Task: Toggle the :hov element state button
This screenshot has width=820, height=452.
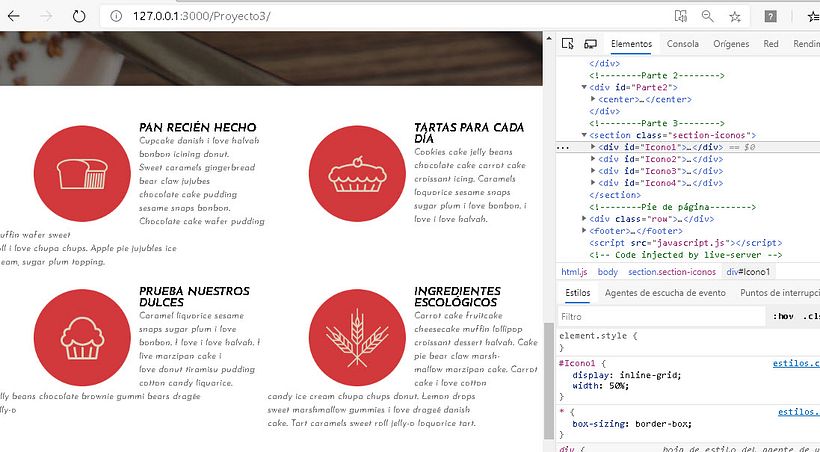Action: [x=783, y=317]
